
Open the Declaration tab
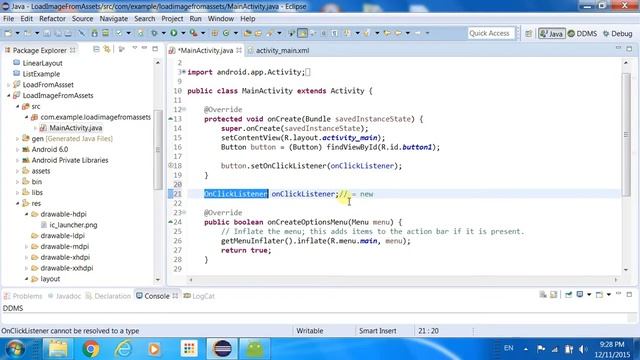108,296
